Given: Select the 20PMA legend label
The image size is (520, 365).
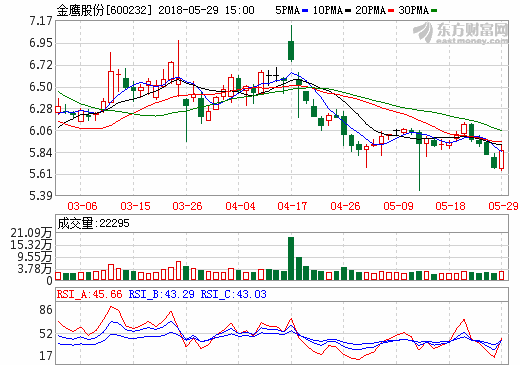Looking at the screenshot, I should tap(371, 10).
